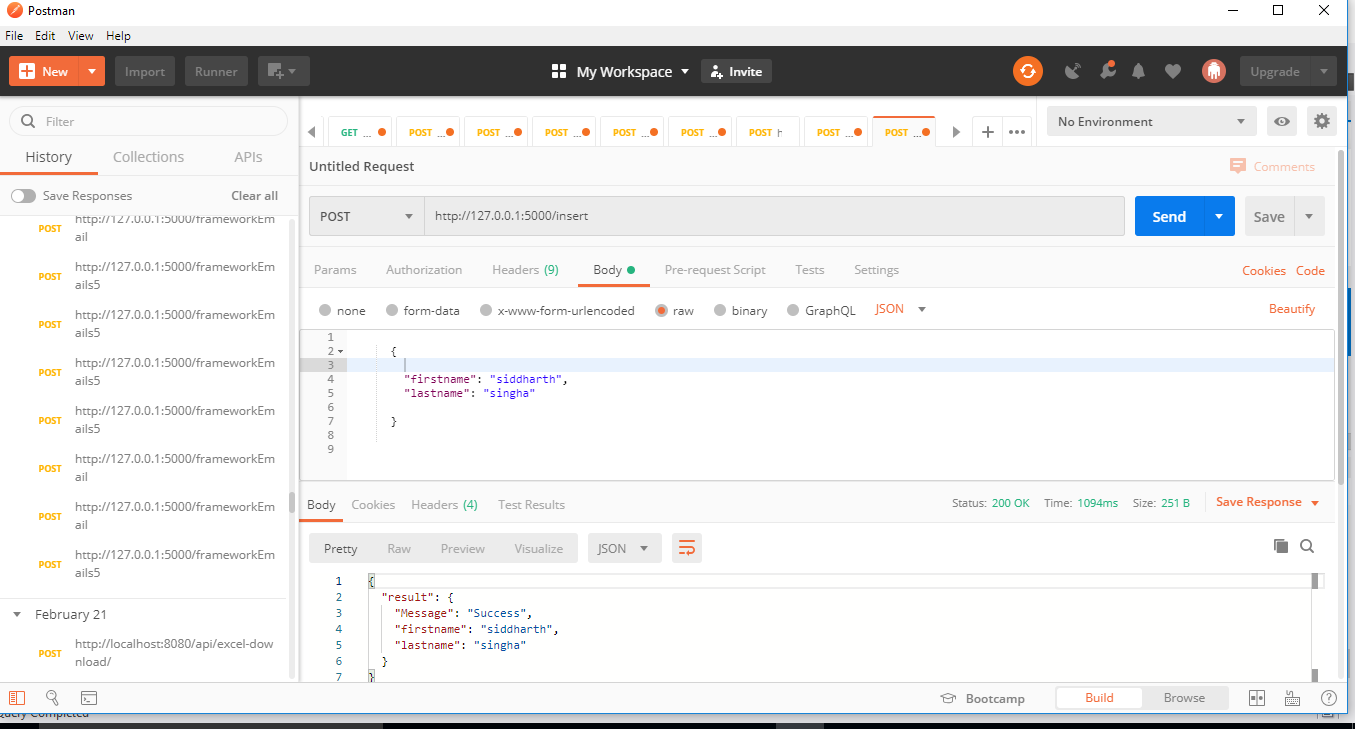This screenshot has width=1355, height=729.
Task: Open help question mark icon
Action: [x=1329, y=698]
